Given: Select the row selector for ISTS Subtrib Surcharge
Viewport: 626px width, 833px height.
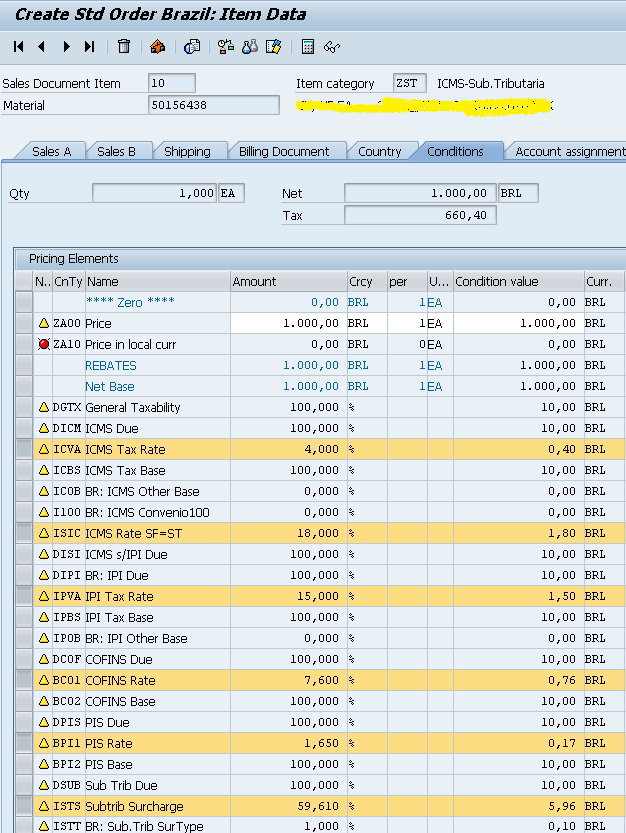Looking at the screenshot, I should coord(24,806).
